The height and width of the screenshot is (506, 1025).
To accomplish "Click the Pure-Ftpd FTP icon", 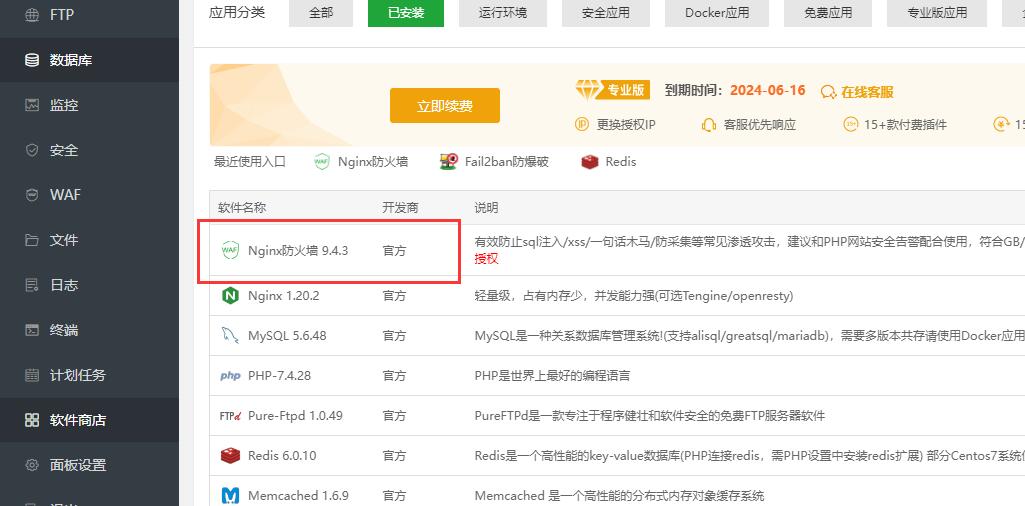I will 231,416.
